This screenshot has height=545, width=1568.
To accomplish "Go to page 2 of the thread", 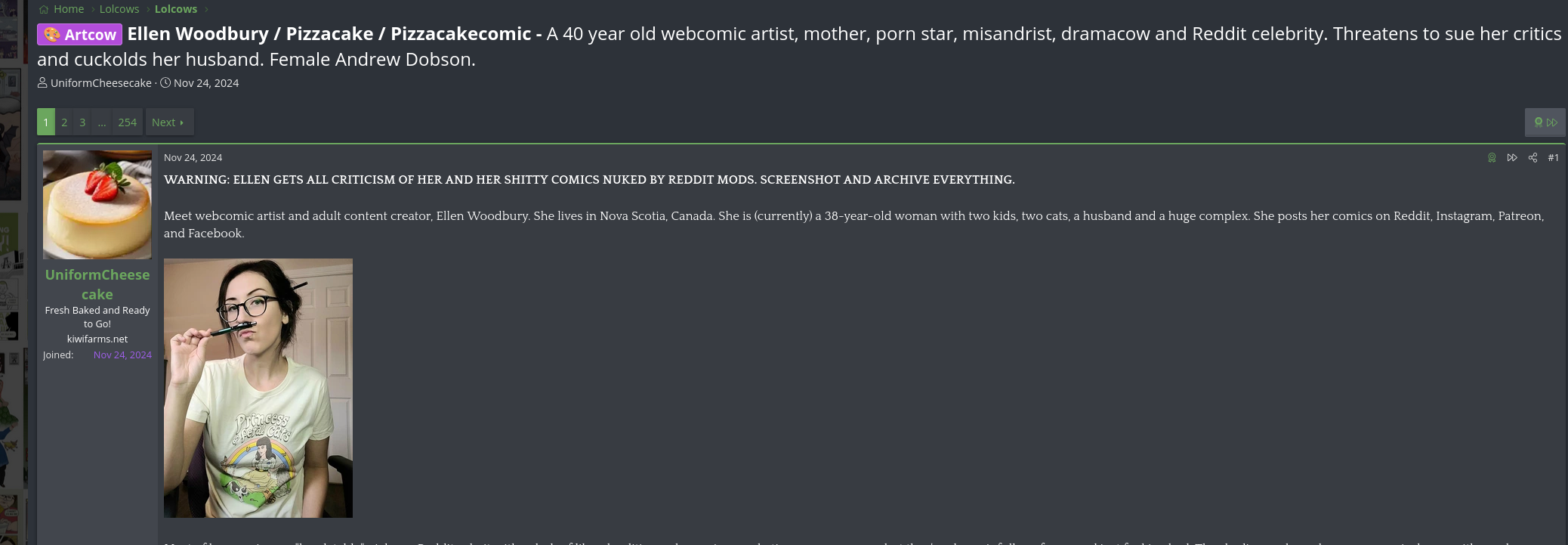I will click(x=64, y=122).
